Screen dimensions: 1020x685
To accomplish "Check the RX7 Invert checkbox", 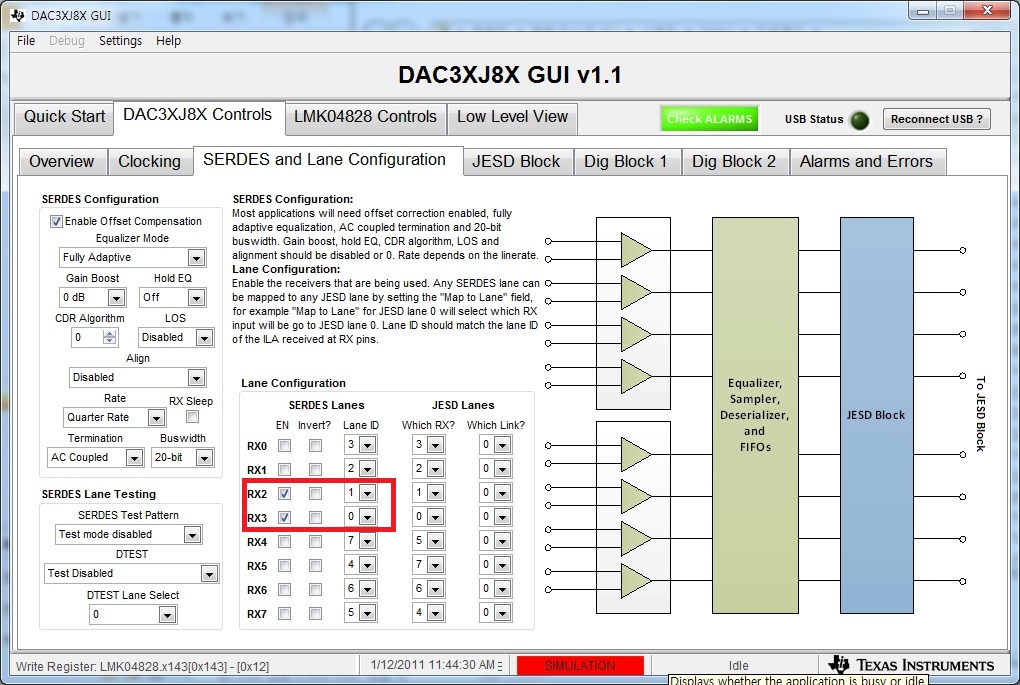I will tap(315, 613).
